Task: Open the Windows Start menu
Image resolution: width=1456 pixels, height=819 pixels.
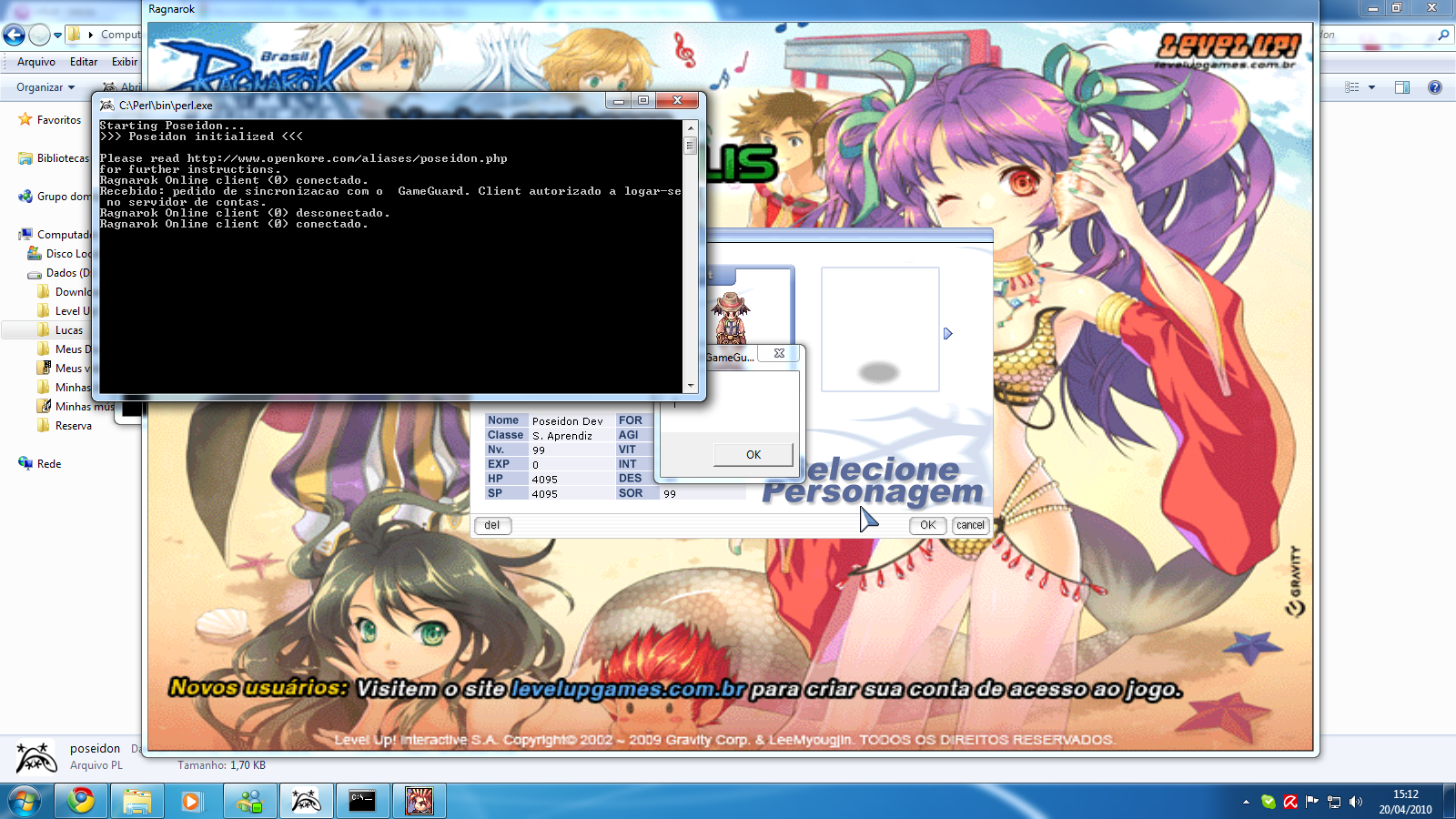Action: pyautogui.click(x=25, y=801)
